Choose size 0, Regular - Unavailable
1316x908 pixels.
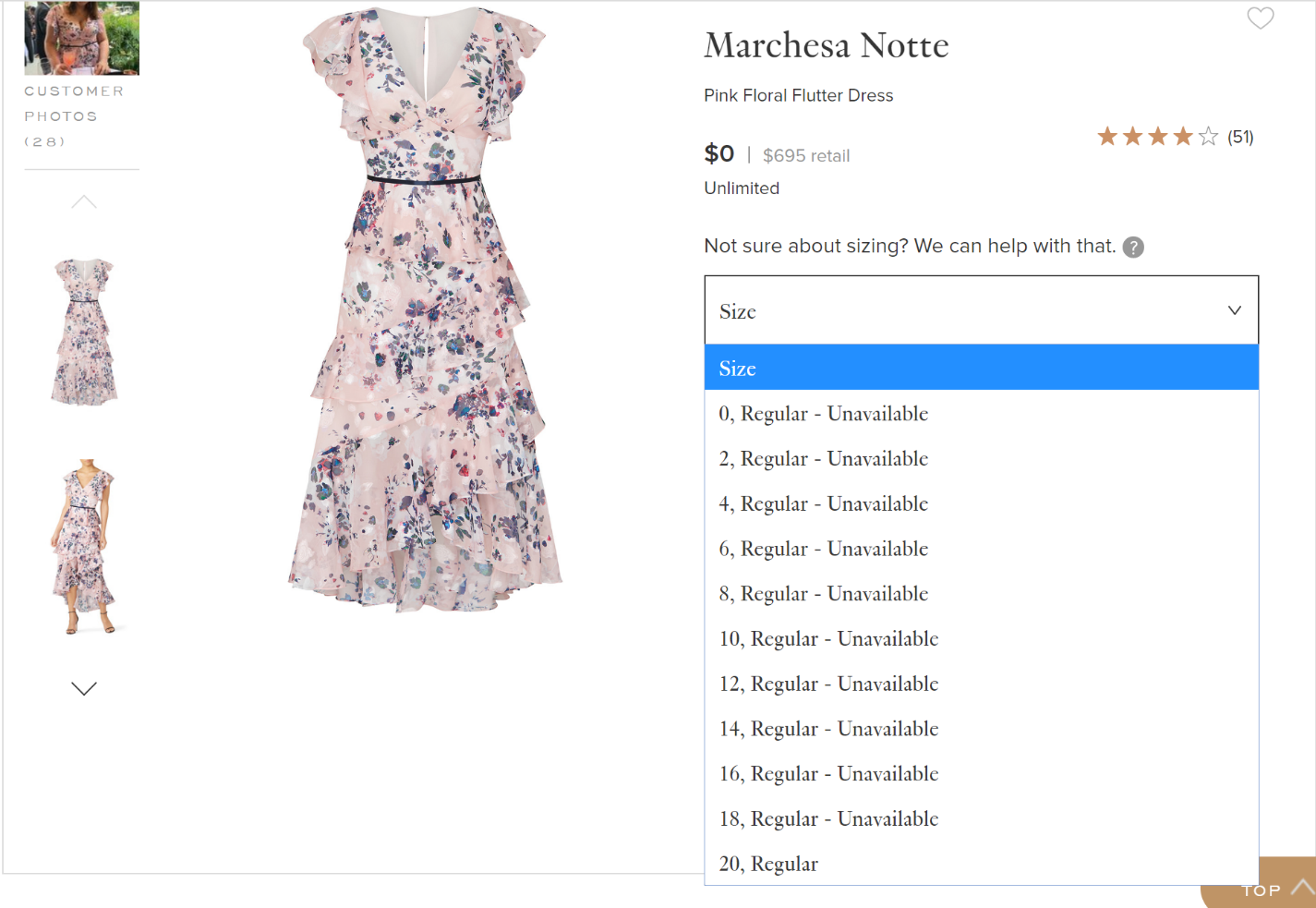tap(981, 413)
